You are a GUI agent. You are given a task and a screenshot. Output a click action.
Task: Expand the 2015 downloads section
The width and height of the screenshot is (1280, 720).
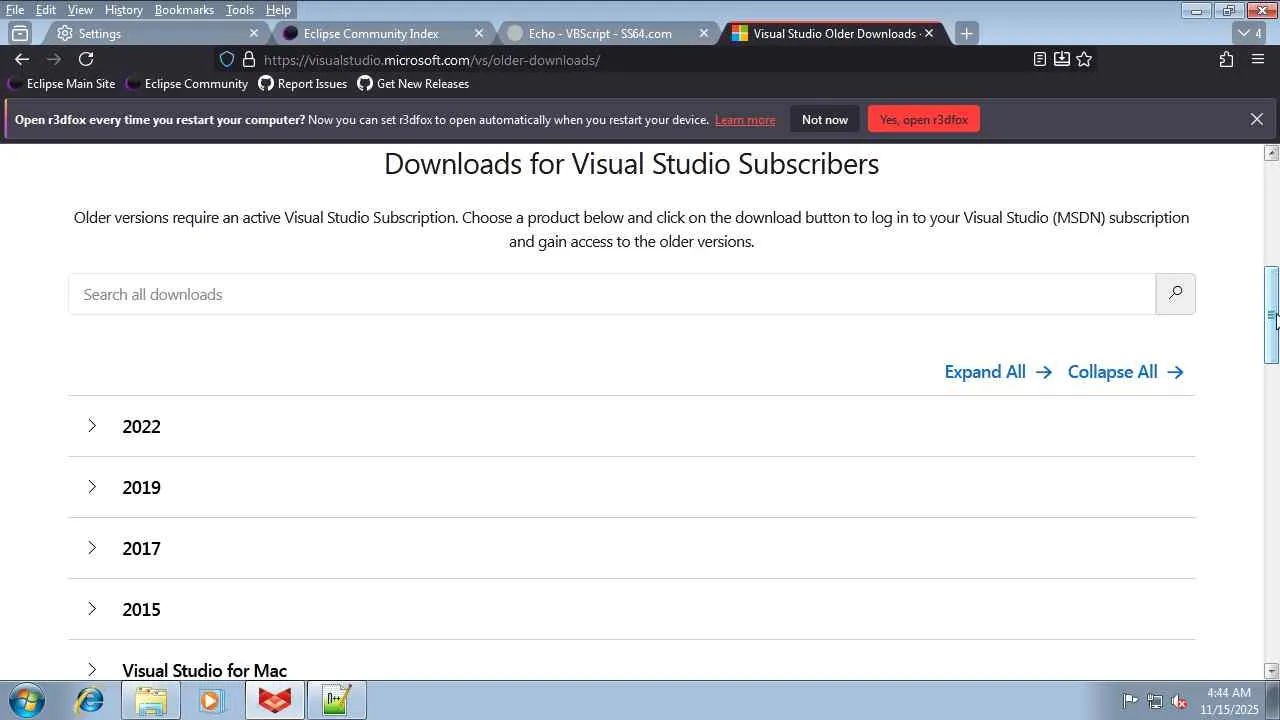pos(632,609)
